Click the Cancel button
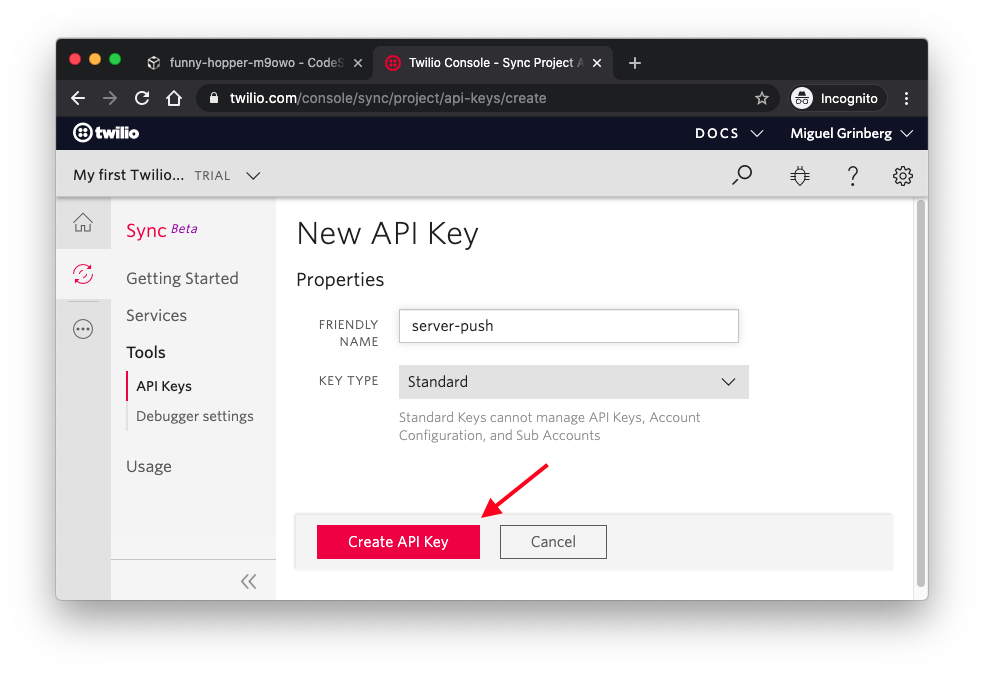This screenshot has height=674, width=984. point(553,542)
